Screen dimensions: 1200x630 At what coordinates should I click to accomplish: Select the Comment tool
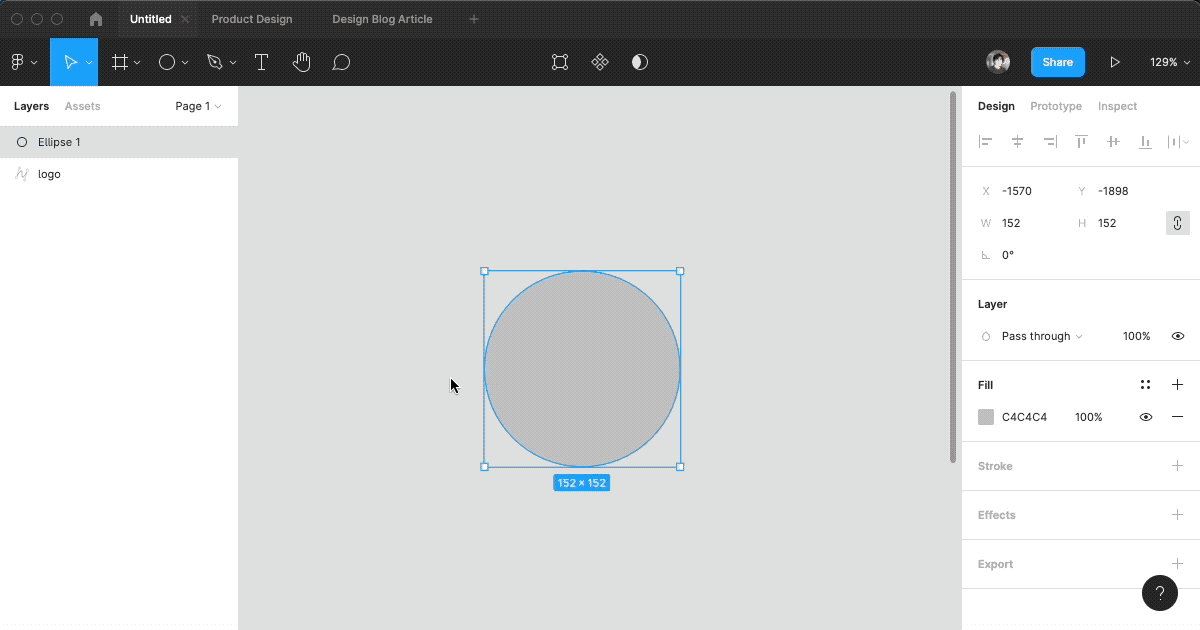click(341, 62)
